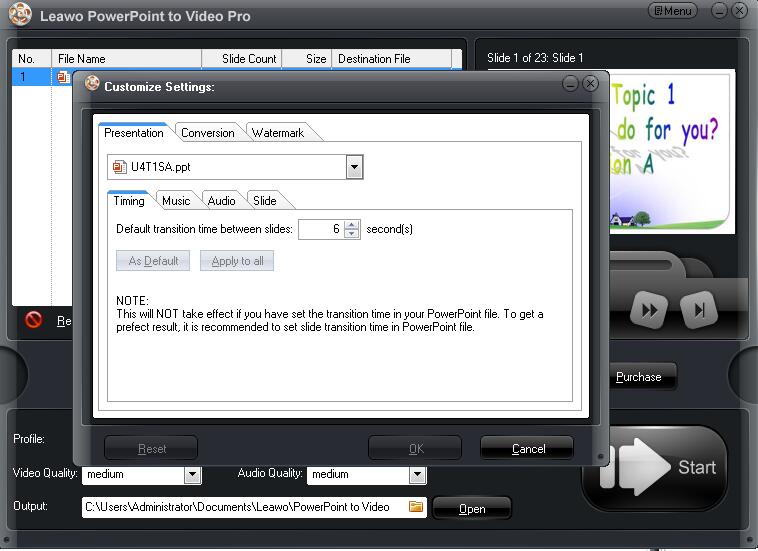Click the Slide Count column header

tap(242, 58)
